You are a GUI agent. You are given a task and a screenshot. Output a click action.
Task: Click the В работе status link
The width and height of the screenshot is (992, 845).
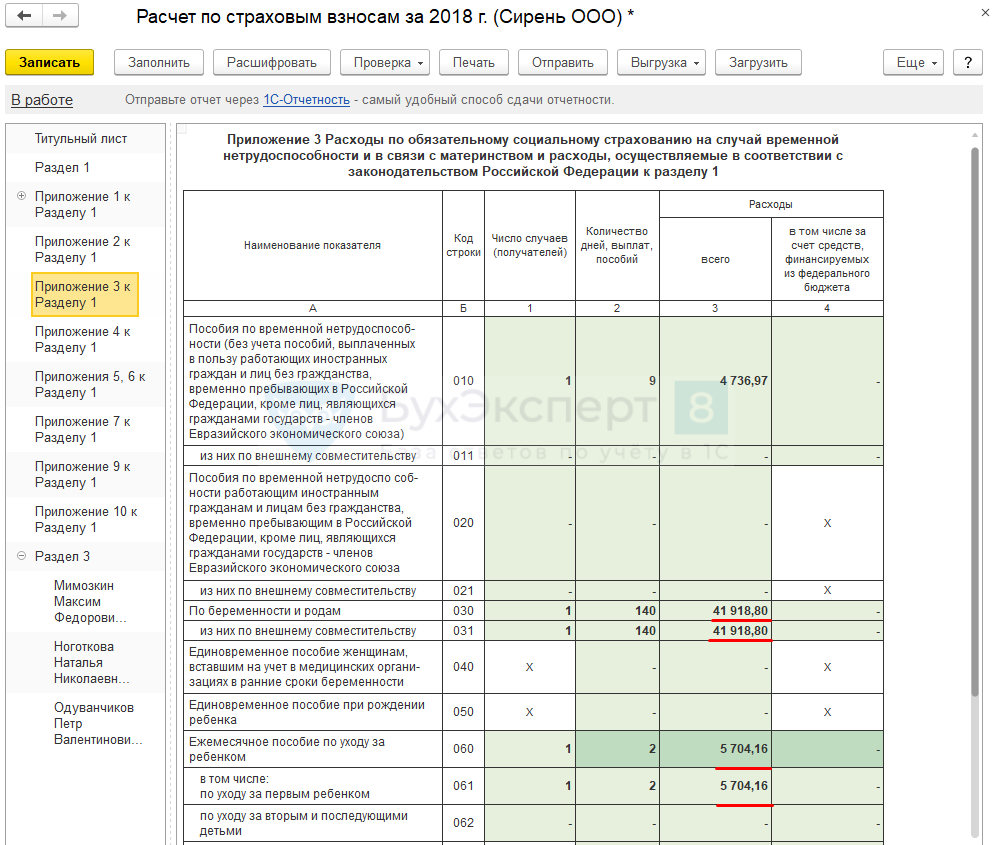tap(42, 100)
